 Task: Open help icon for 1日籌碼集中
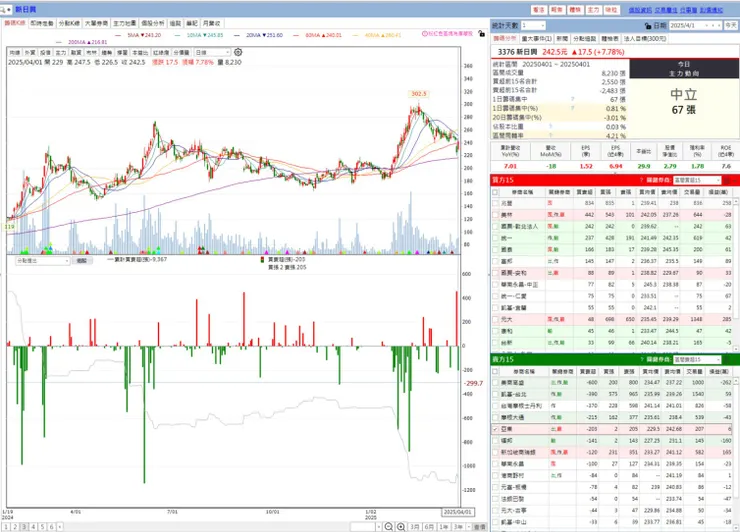(572, 99)
